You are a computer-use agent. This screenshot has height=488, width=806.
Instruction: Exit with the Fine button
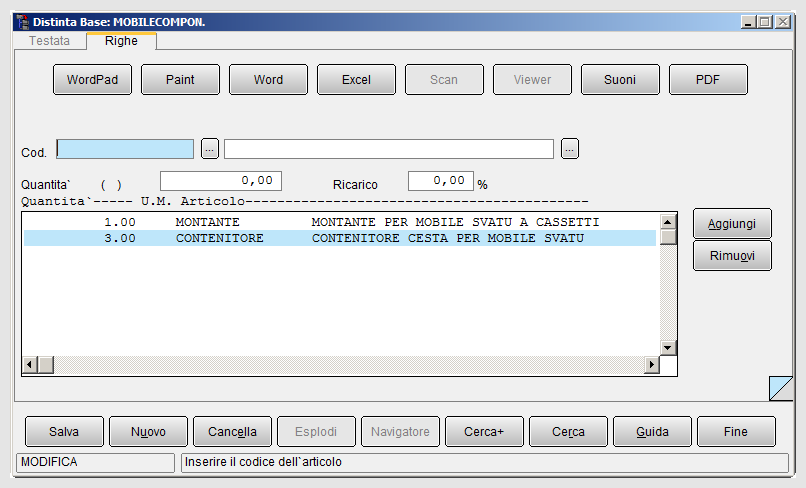(736, 431)
